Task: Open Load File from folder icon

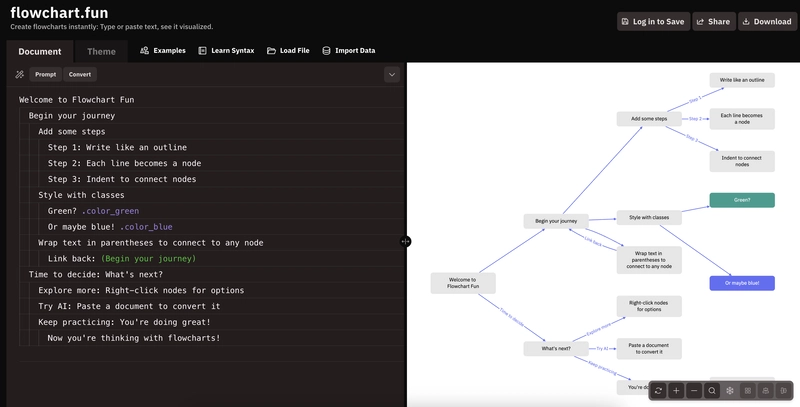Action: coord(271,50)
